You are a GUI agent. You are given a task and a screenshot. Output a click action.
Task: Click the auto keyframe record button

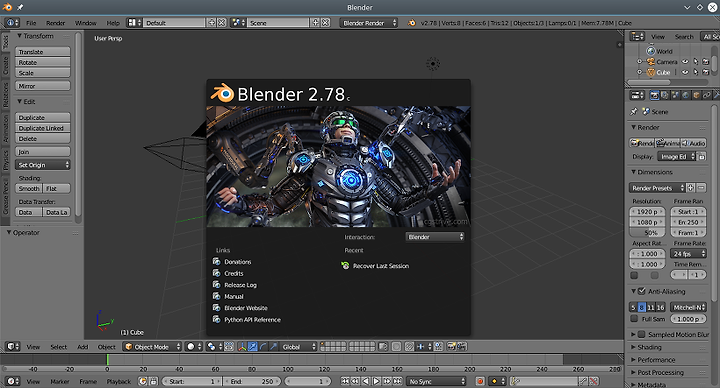[480, 381]
